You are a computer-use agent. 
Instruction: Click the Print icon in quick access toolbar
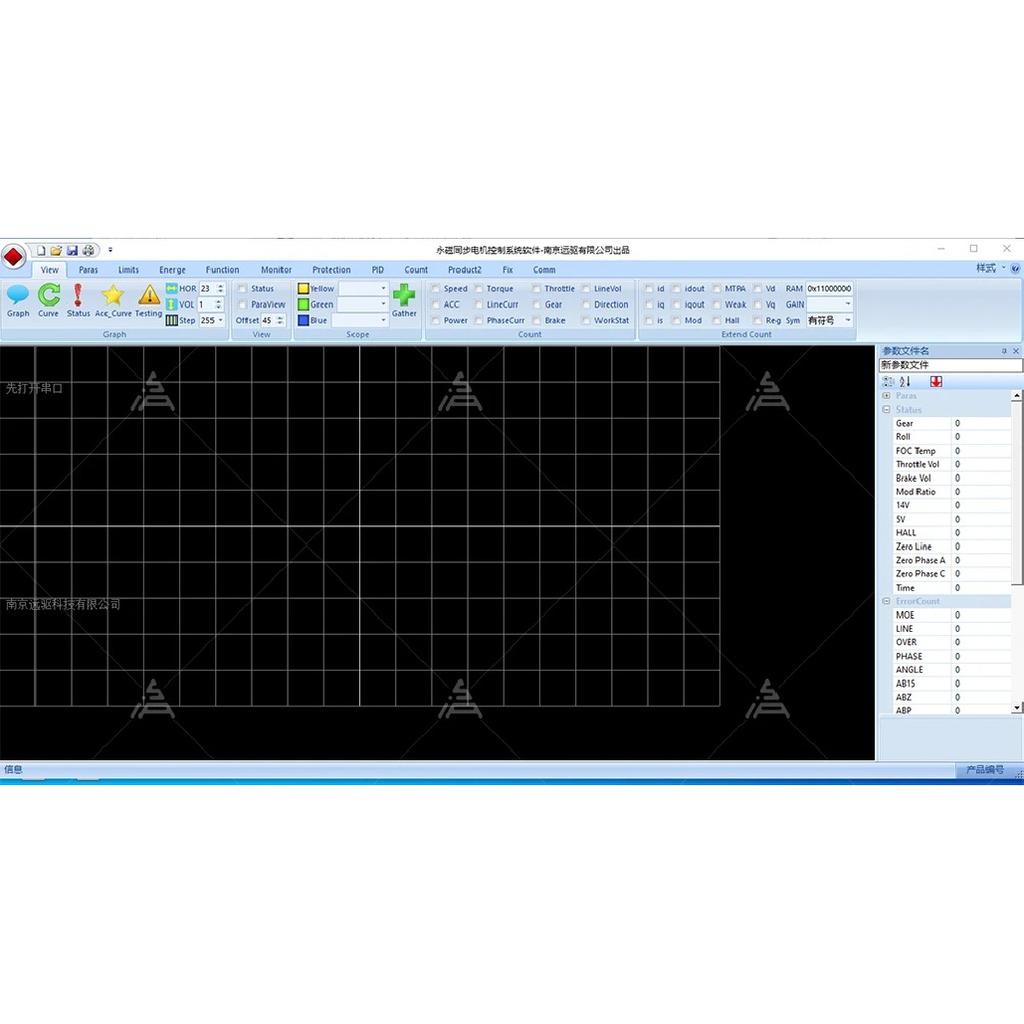tap(88, 250)
